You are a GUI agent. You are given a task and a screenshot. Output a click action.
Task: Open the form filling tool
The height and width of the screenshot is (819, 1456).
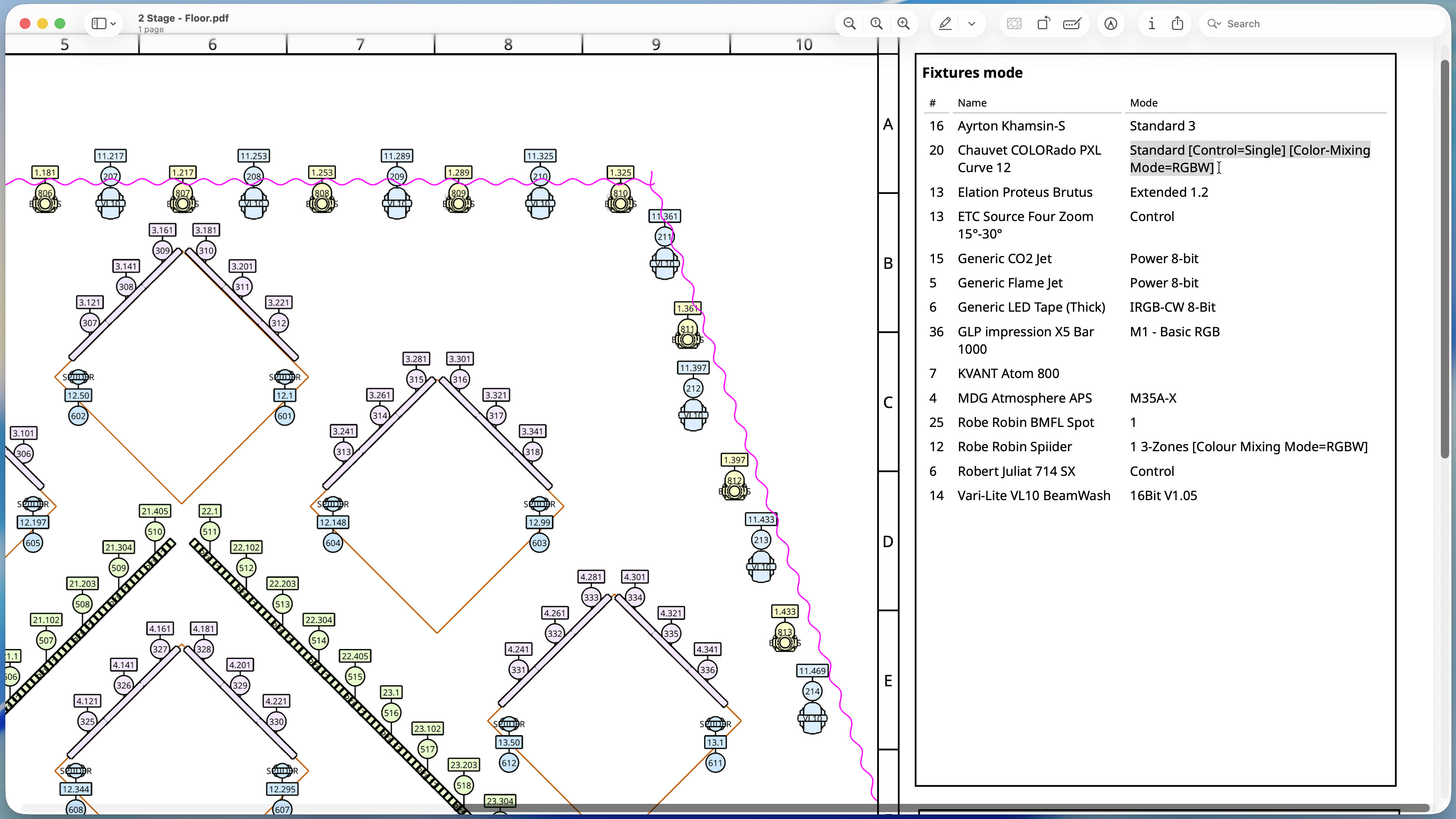pos(1072,23)
